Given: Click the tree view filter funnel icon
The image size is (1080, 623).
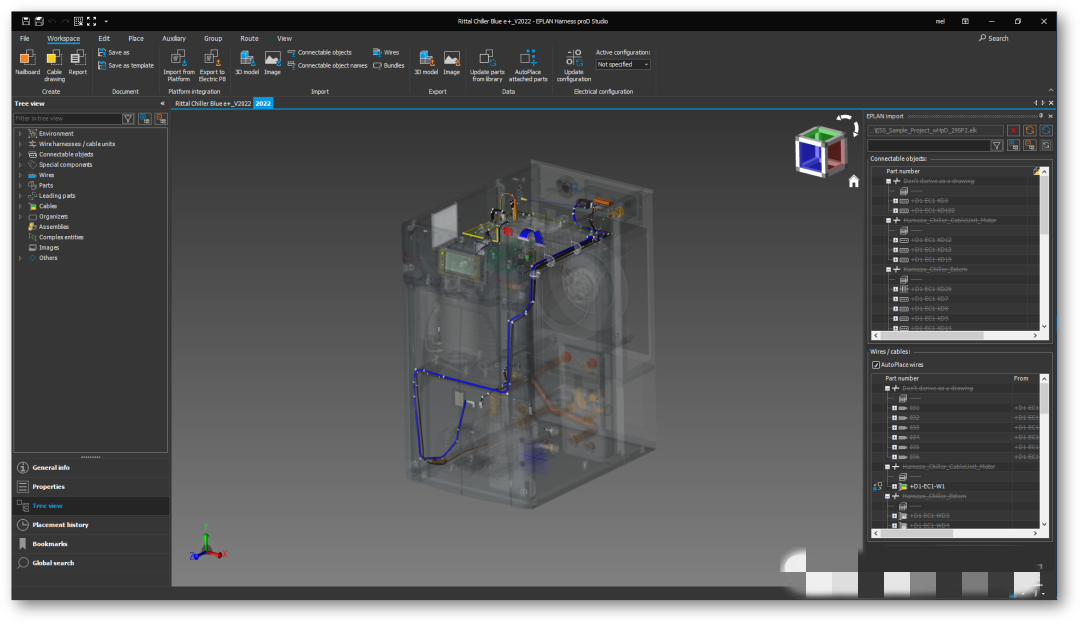Looking at the screenshot, I should coord(128,118).
